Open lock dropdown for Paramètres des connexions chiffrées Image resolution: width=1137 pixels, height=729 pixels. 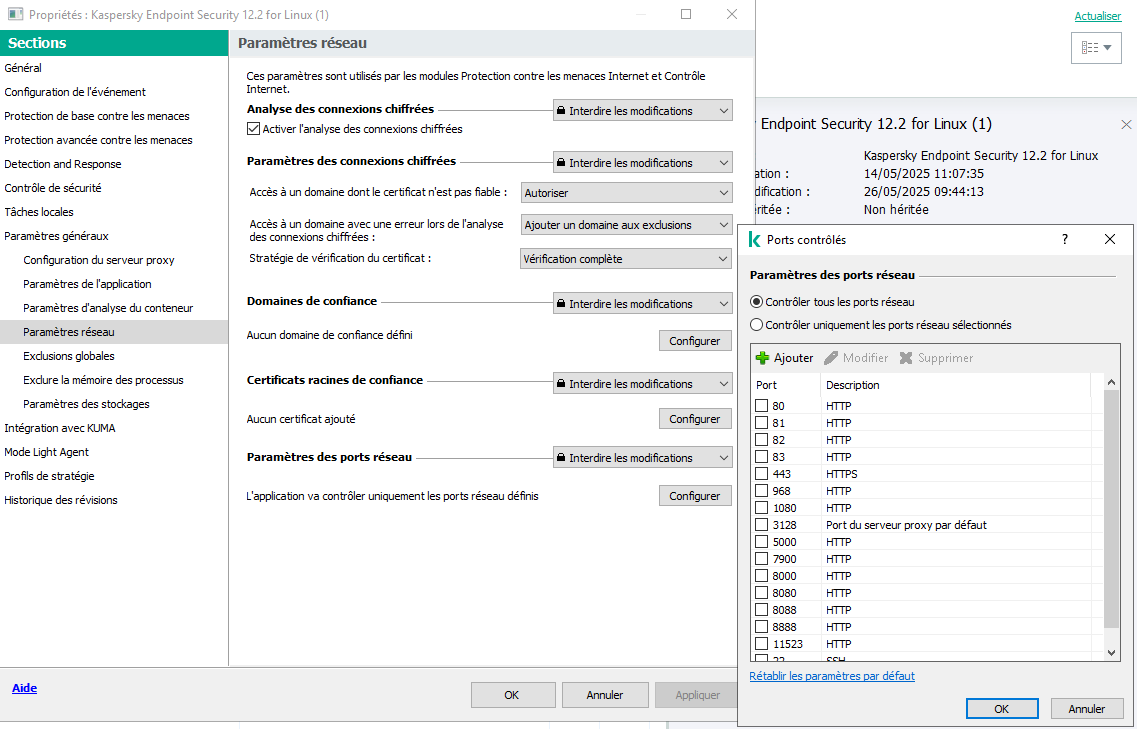[642, 162]
